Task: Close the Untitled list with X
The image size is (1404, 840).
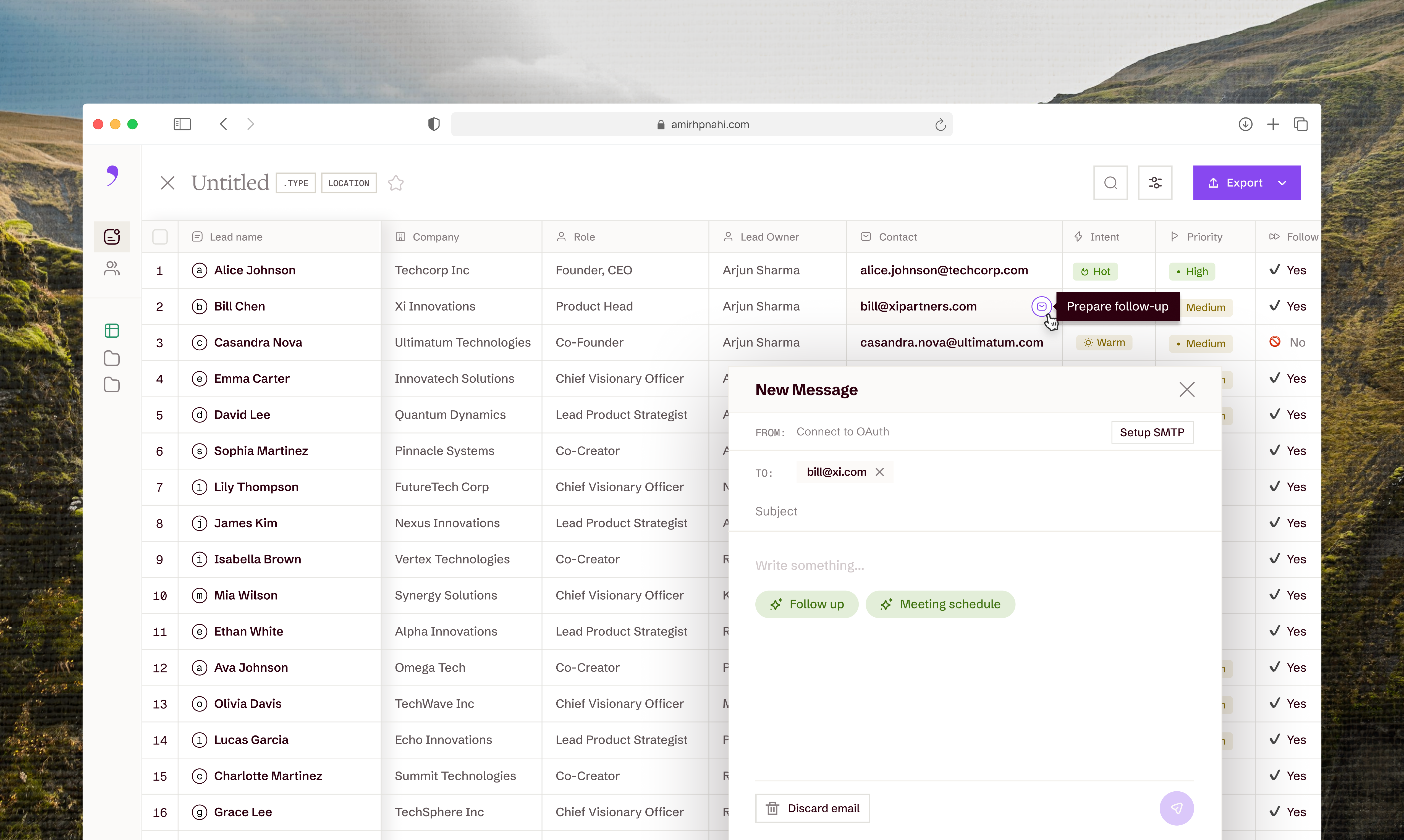Action: [x=167, y=183]
